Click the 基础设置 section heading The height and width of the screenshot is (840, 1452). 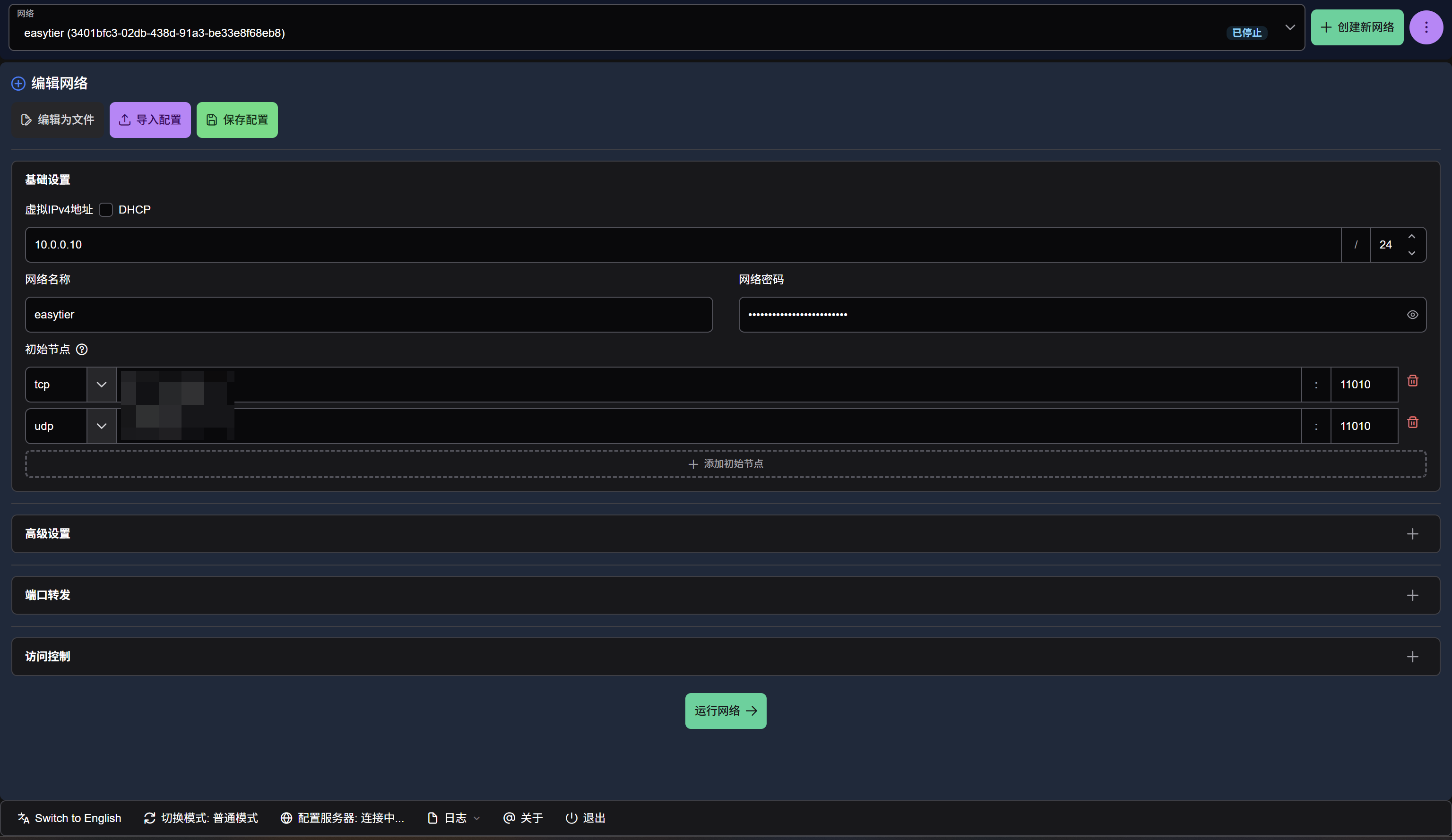[48, 180]
